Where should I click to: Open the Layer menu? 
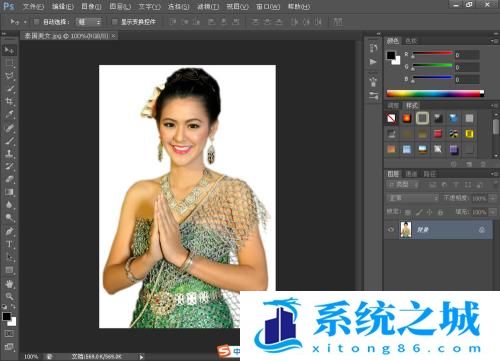point(120,7)
